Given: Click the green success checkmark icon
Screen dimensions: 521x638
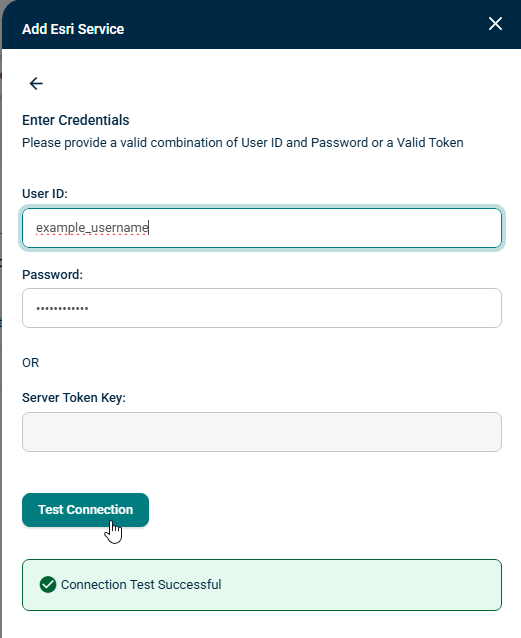Looking at the screenshot, I should coord(48,585).
